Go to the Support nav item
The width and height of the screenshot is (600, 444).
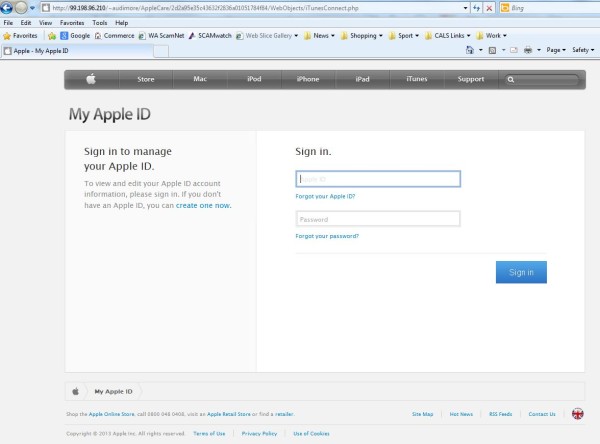pyautogui.click(x=471, y=79)
